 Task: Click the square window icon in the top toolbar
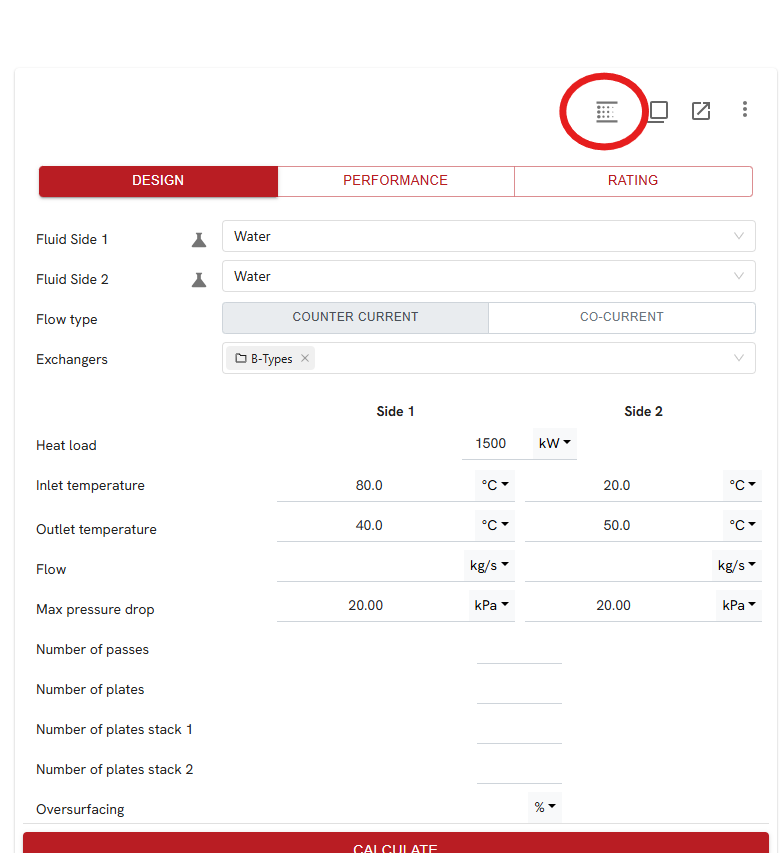[658, 111]
